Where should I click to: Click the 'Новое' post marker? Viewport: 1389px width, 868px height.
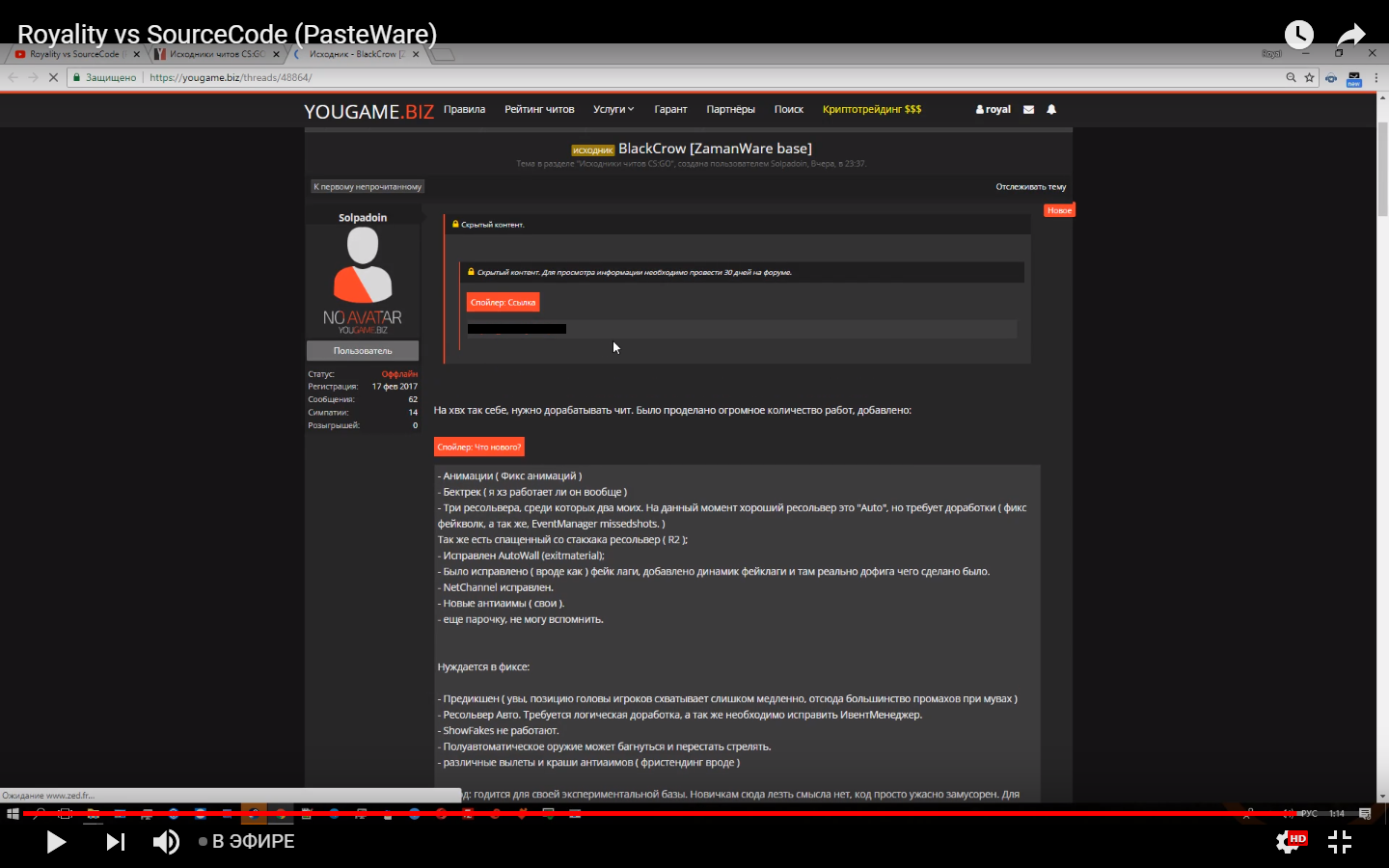tap(1059, 210)
